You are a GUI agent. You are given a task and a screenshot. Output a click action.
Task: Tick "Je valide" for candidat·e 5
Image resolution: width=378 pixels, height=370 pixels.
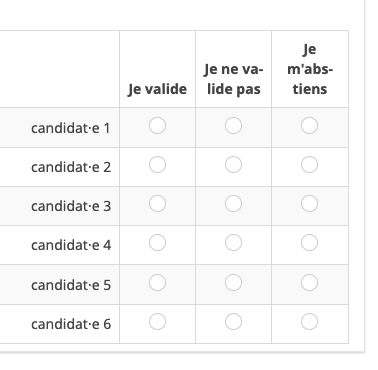coord(157,283)
